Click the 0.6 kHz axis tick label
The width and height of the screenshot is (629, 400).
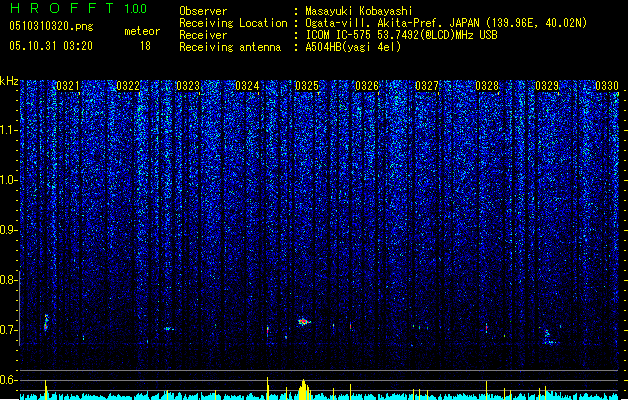9,380
